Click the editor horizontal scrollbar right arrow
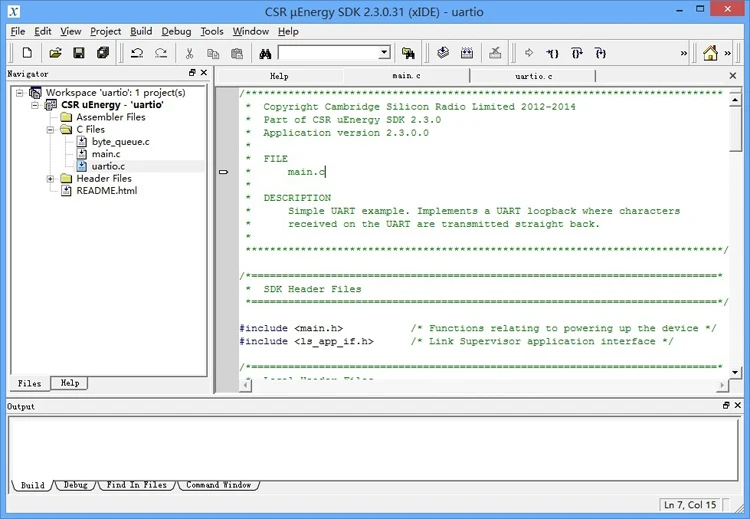This screenshot has width=750, height=519. (722, 385)
